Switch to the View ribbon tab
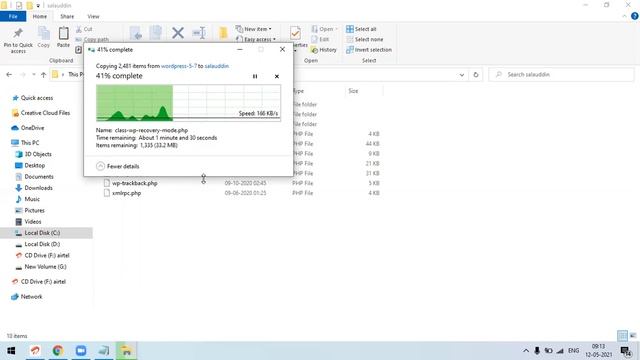Image resolution: width=640 pixels, height=360 pixels. point(93,16)
